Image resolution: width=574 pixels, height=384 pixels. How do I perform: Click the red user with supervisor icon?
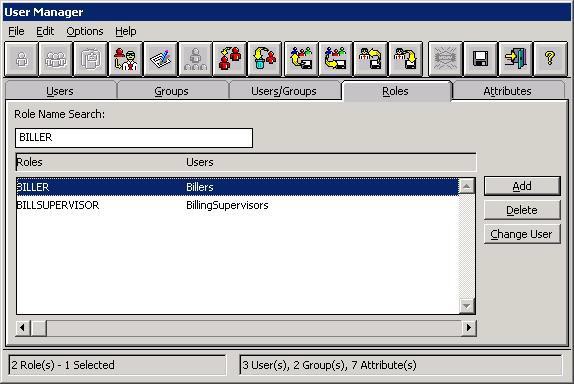[x=125, y=59]
